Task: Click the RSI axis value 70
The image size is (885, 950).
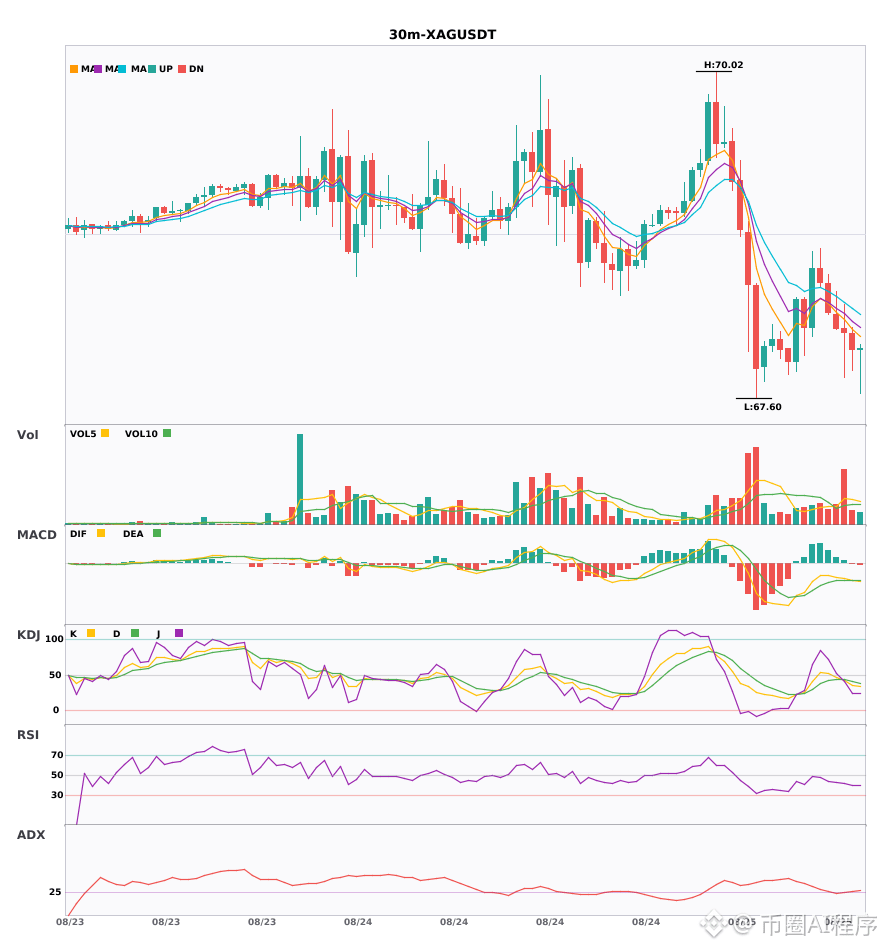Action: pos(57,755)
